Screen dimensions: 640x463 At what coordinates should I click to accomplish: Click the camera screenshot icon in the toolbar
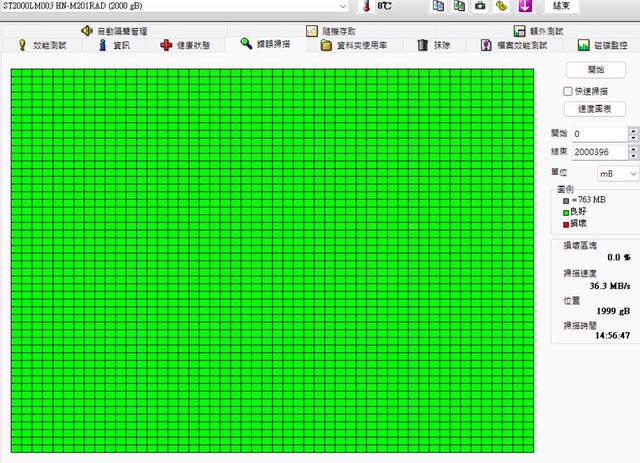(x=480, y=6)
